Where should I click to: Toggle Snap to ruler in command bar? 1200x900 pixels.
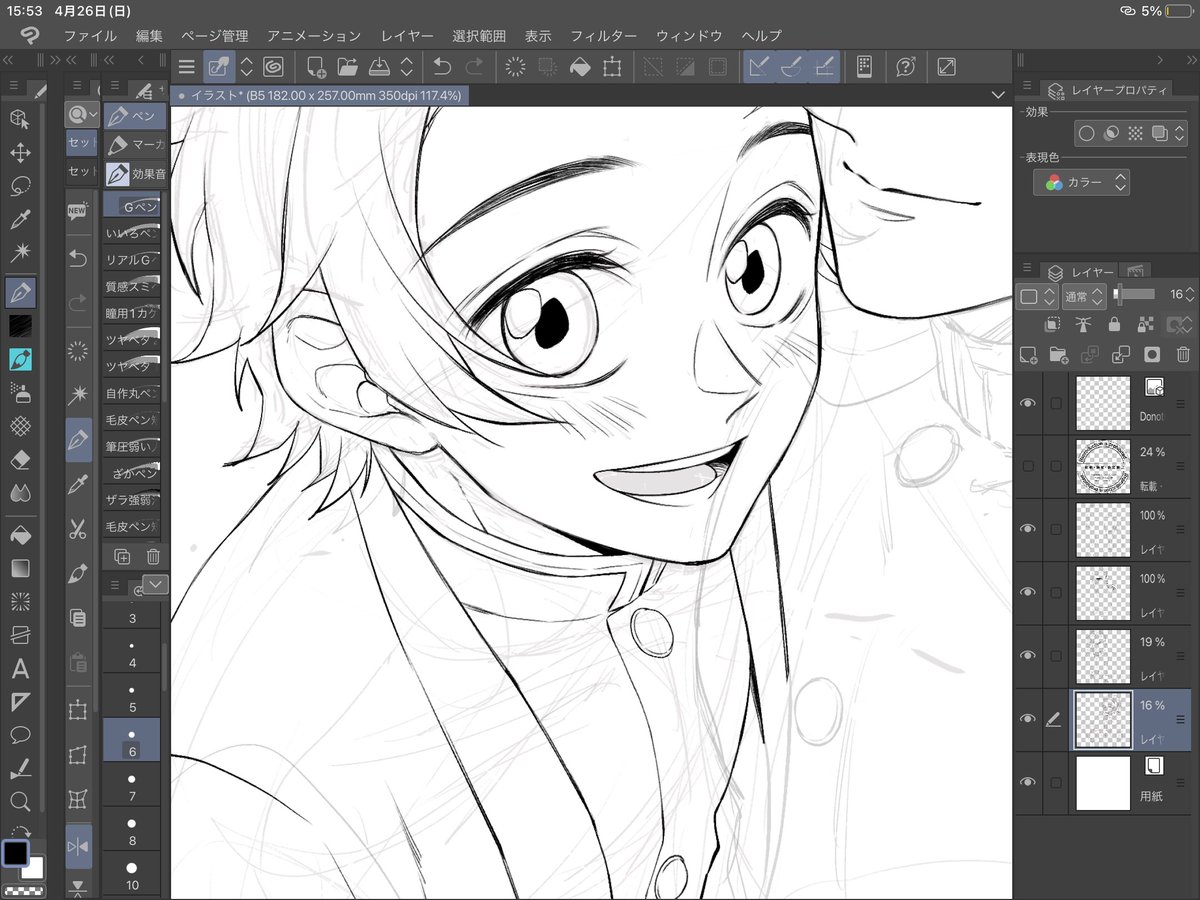tap(759, 67)
